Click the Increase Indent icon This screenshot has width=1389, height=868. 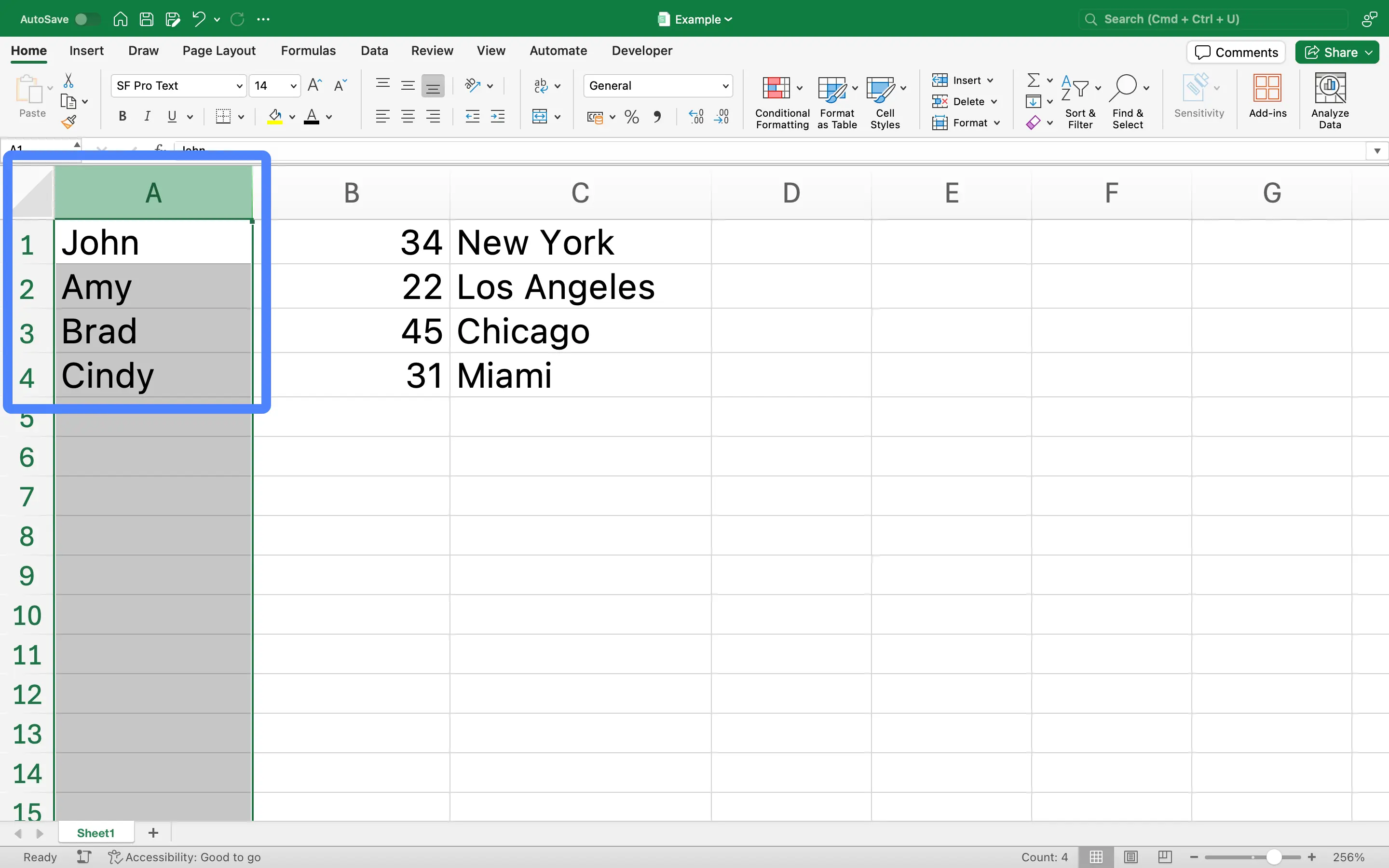[498, 117]
